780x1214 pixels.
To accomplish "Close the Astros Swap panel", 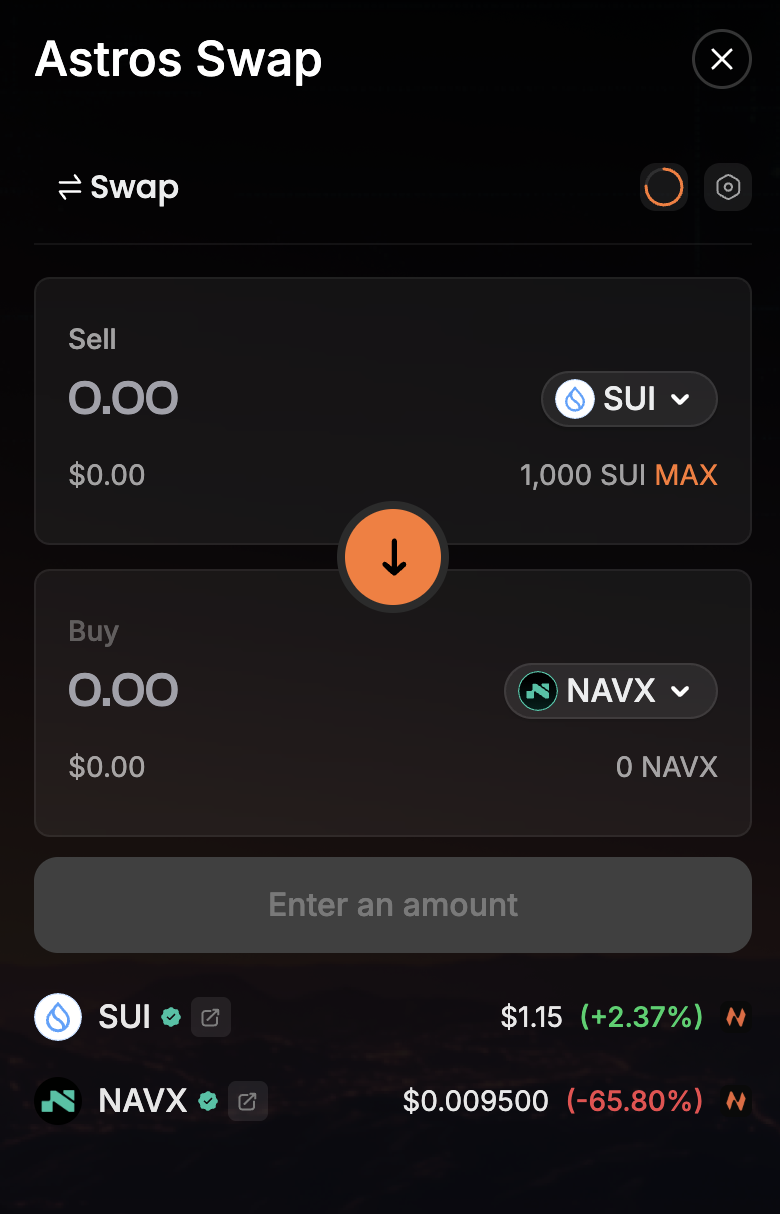I will (721, 60).
